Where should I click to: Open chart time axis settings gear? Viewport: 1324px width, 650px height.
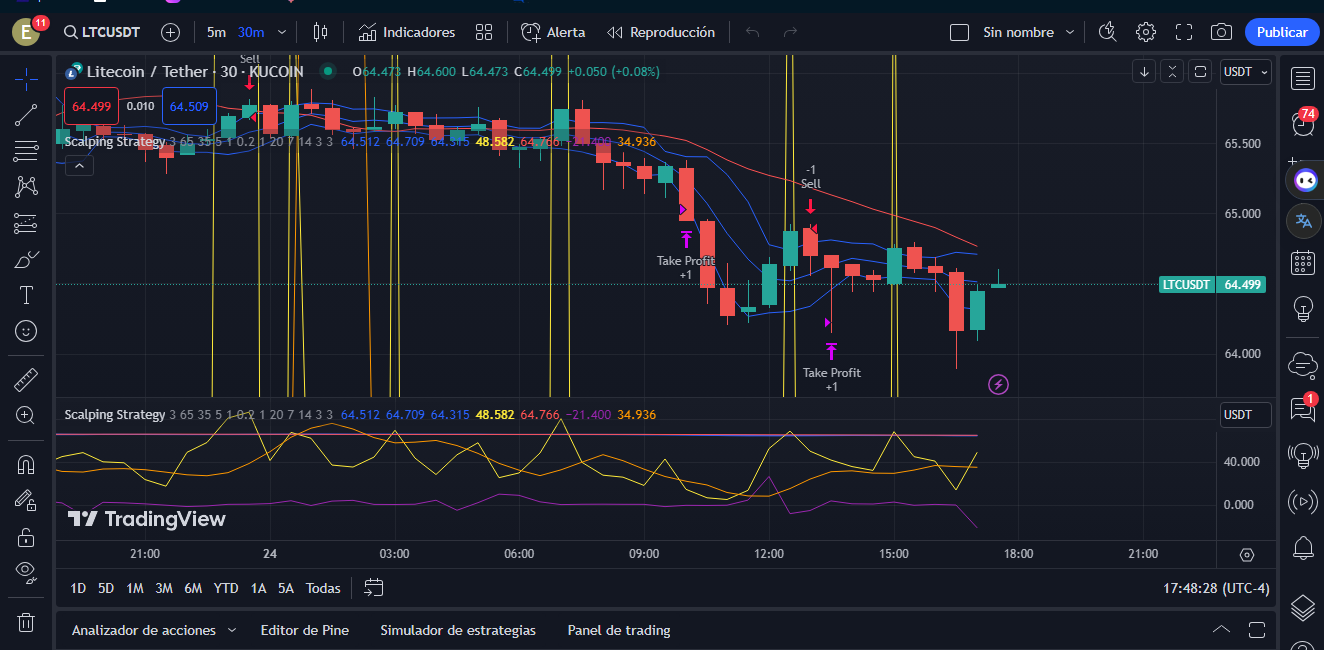click(x=1246, y=554)
